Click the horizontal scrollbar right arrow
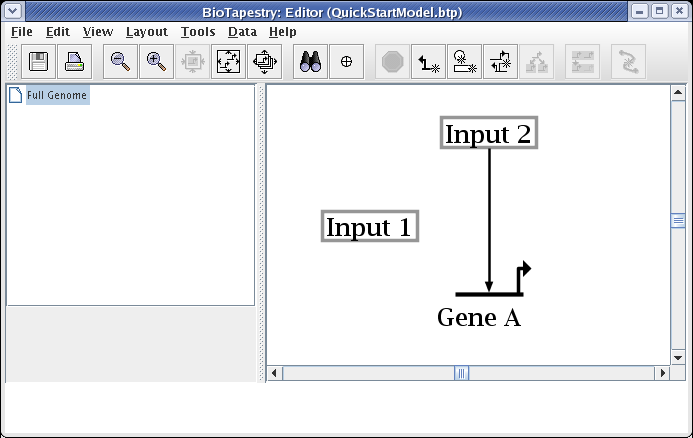693x438 pixels. (661, 373)
